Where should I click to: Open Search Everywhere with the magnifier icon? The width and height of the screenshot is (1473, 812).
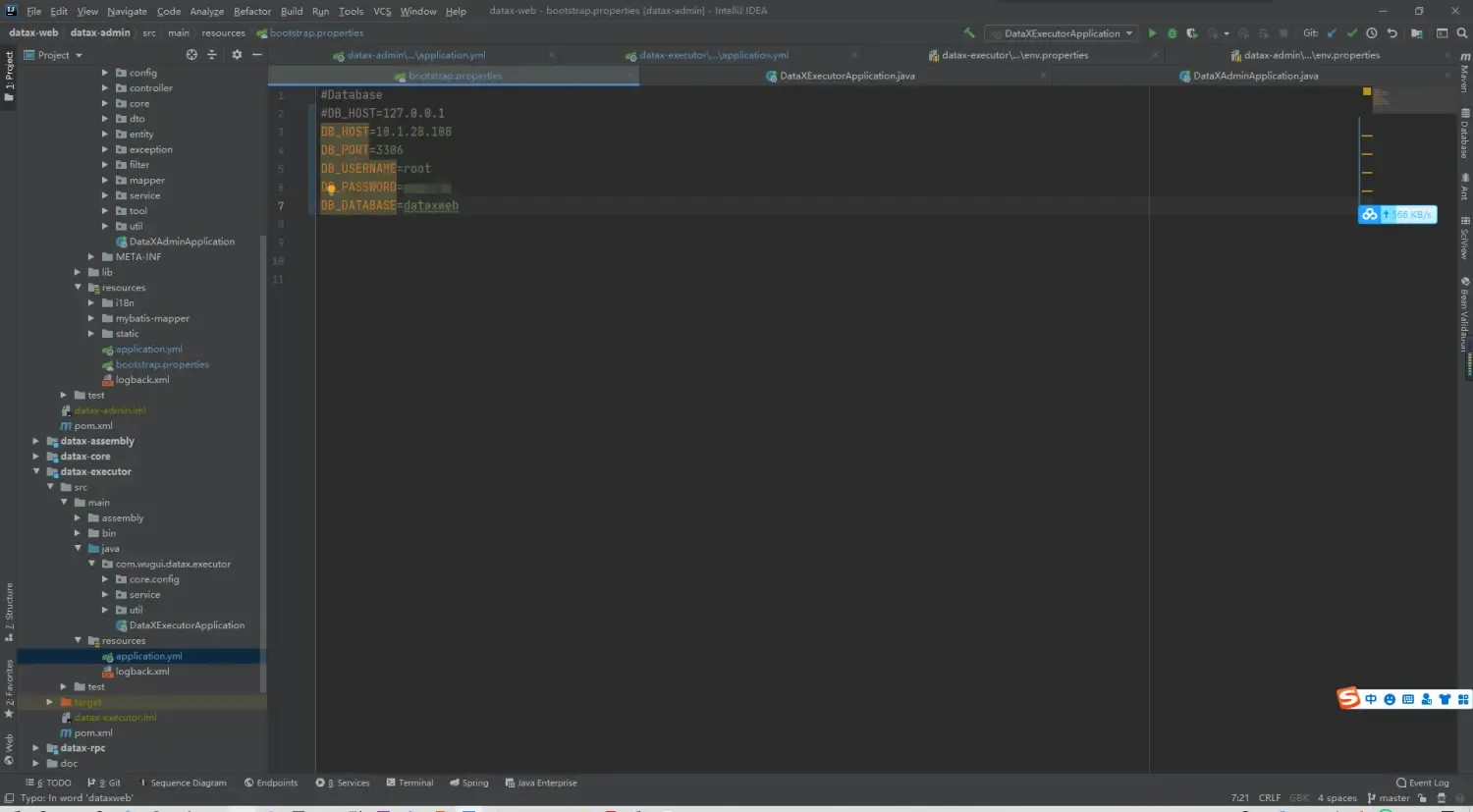(1461, 32)
